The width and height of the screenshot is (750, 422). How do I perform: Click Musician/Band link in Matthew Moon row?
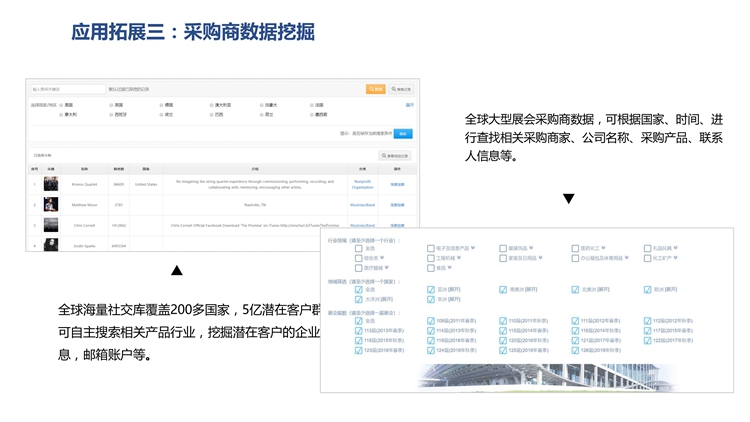[x=362, y=205]
